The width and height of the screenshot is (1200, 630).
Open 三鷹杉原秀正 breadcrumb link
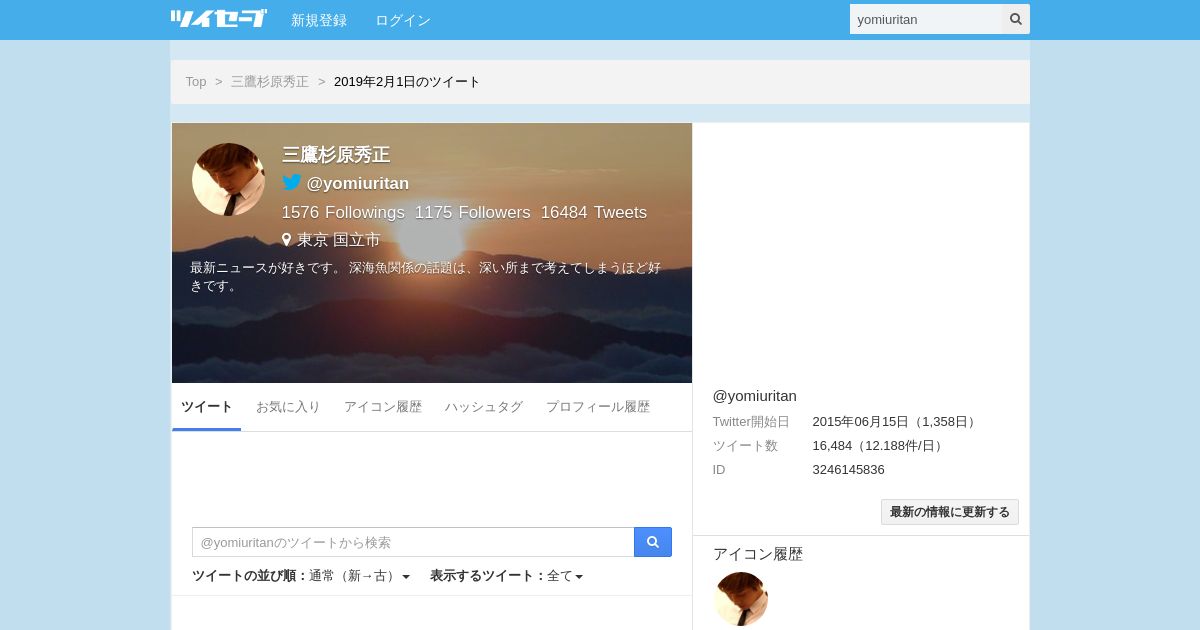coord(270,82)
